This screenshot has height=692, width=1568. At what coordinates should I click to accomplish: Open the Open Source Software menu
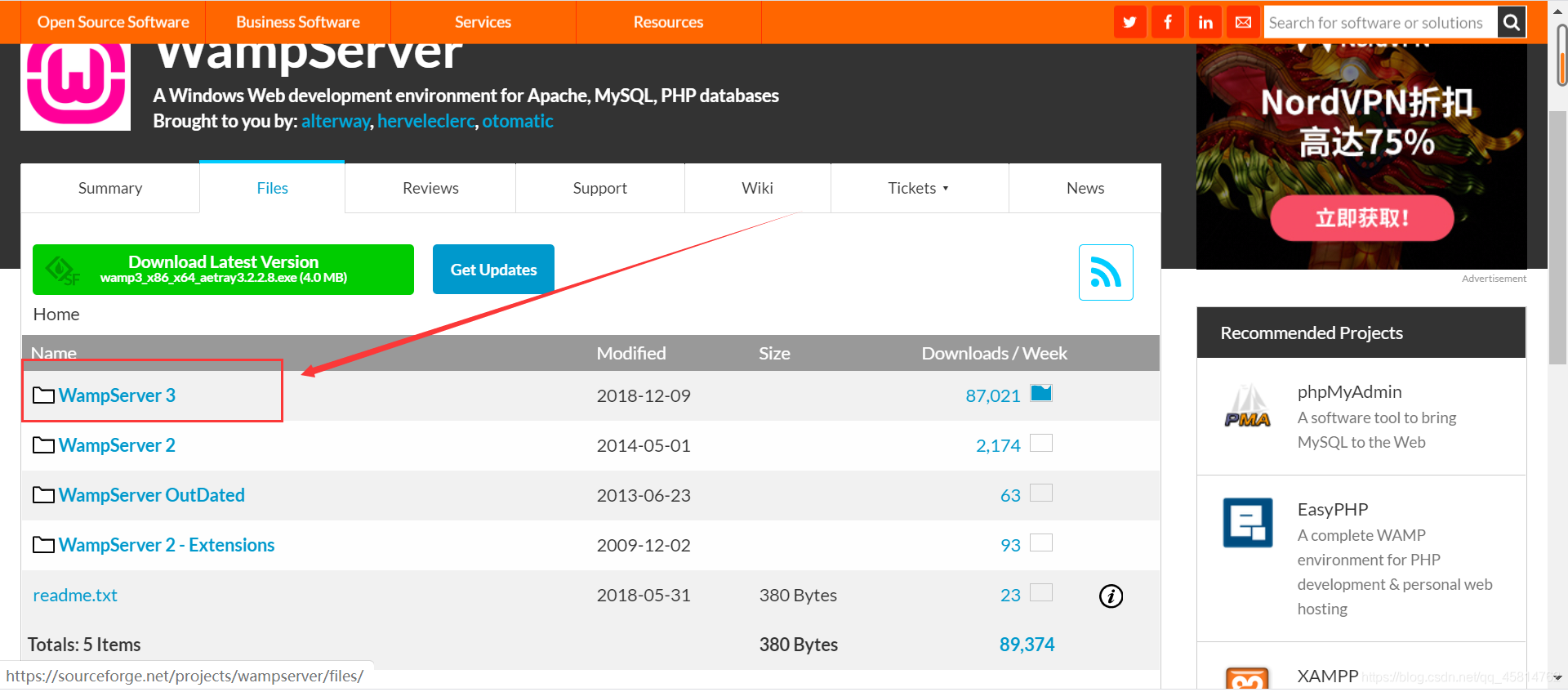tap(114, 22)
